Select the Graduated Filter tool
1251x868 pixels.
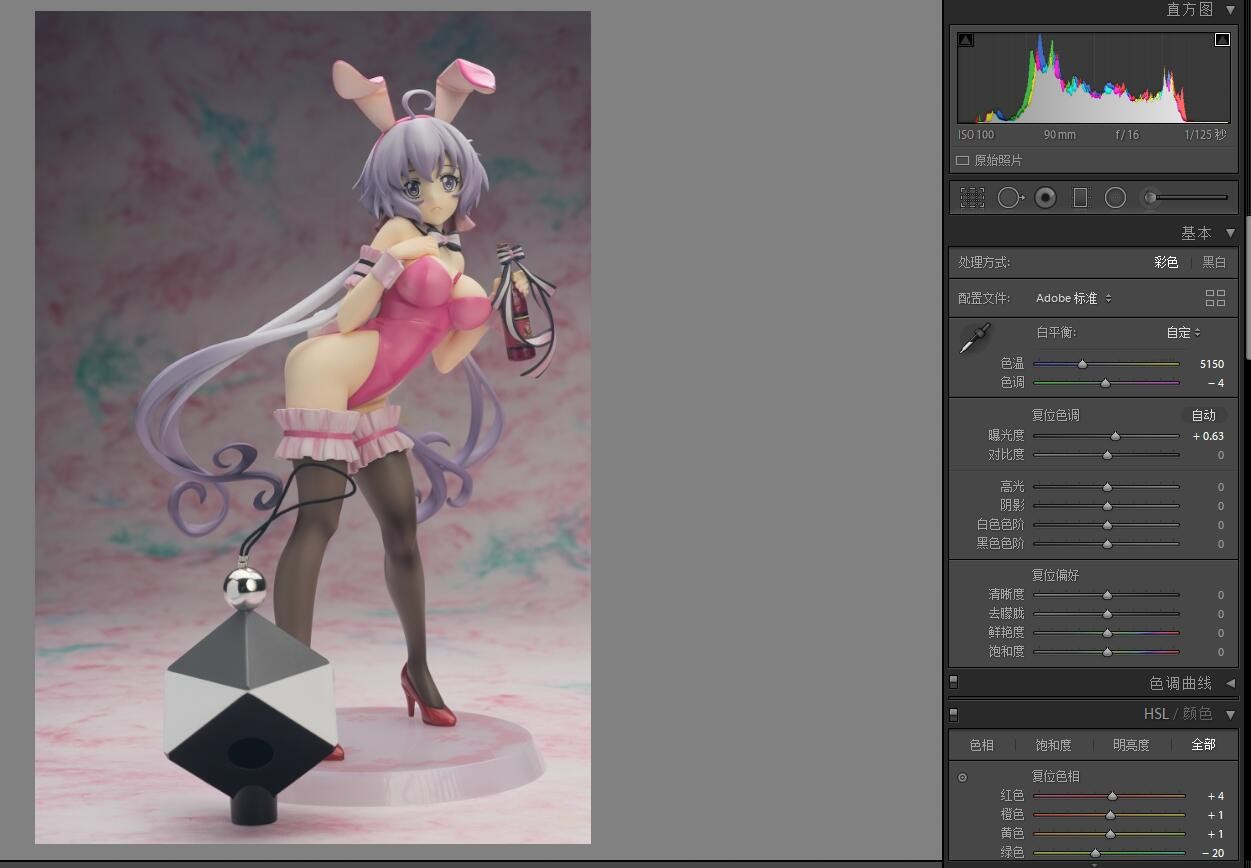click(1080, 198)
